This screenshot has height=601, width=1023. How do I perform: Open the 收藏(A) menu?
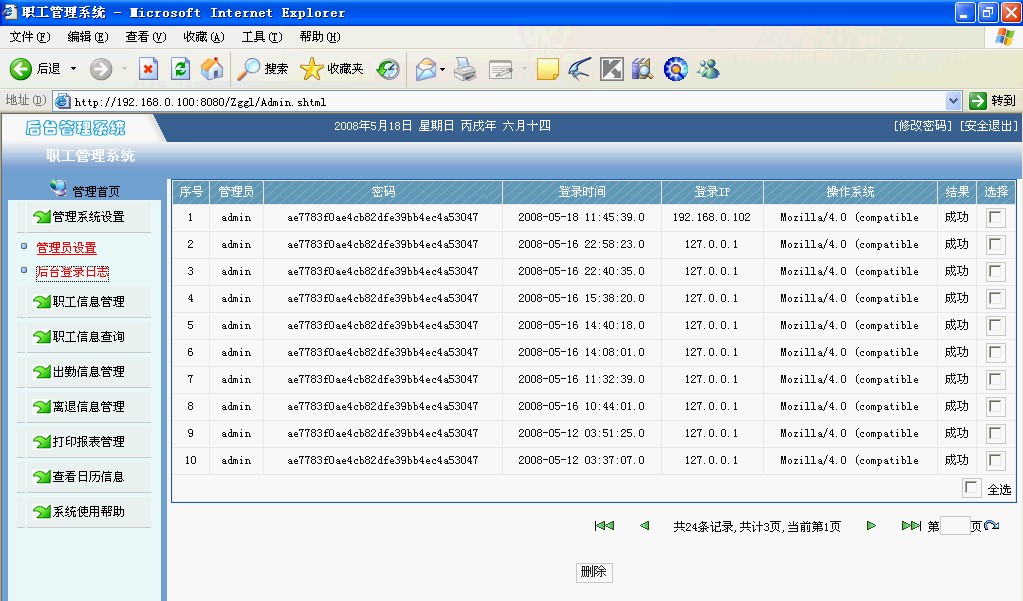point(204,37)
